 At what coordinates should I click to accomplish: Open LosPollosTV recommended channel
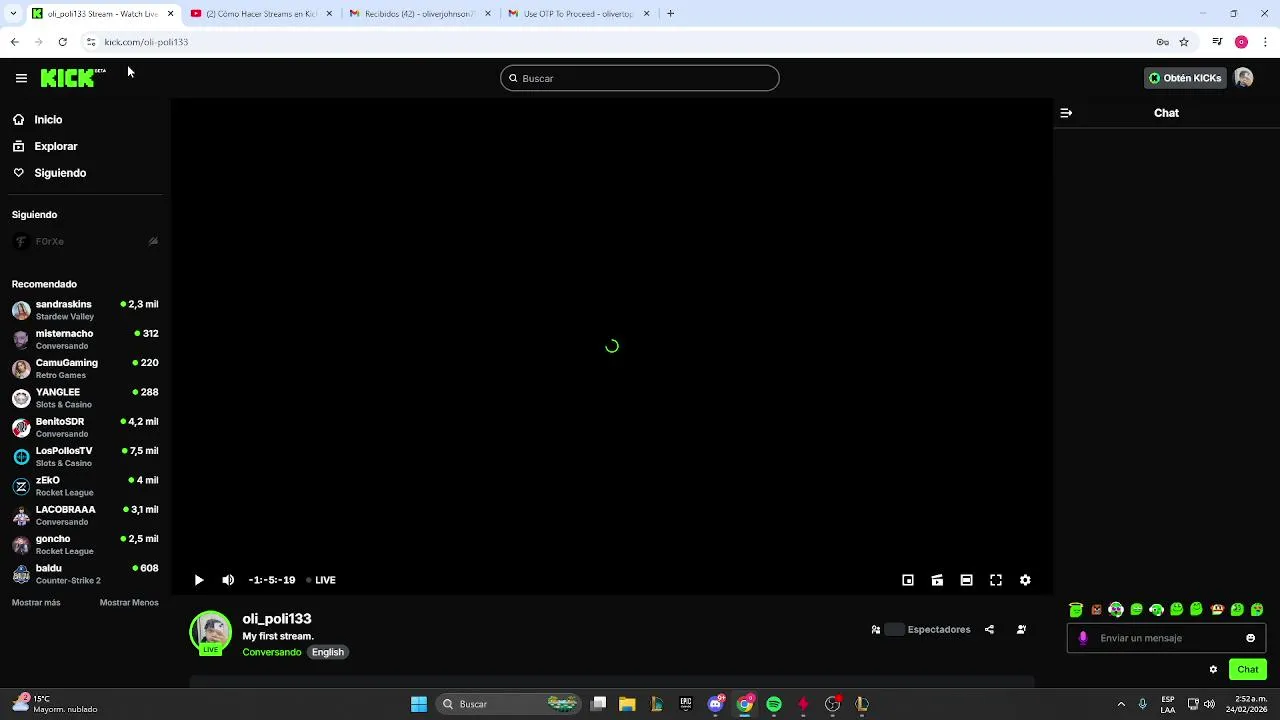(x=85, y=457)
